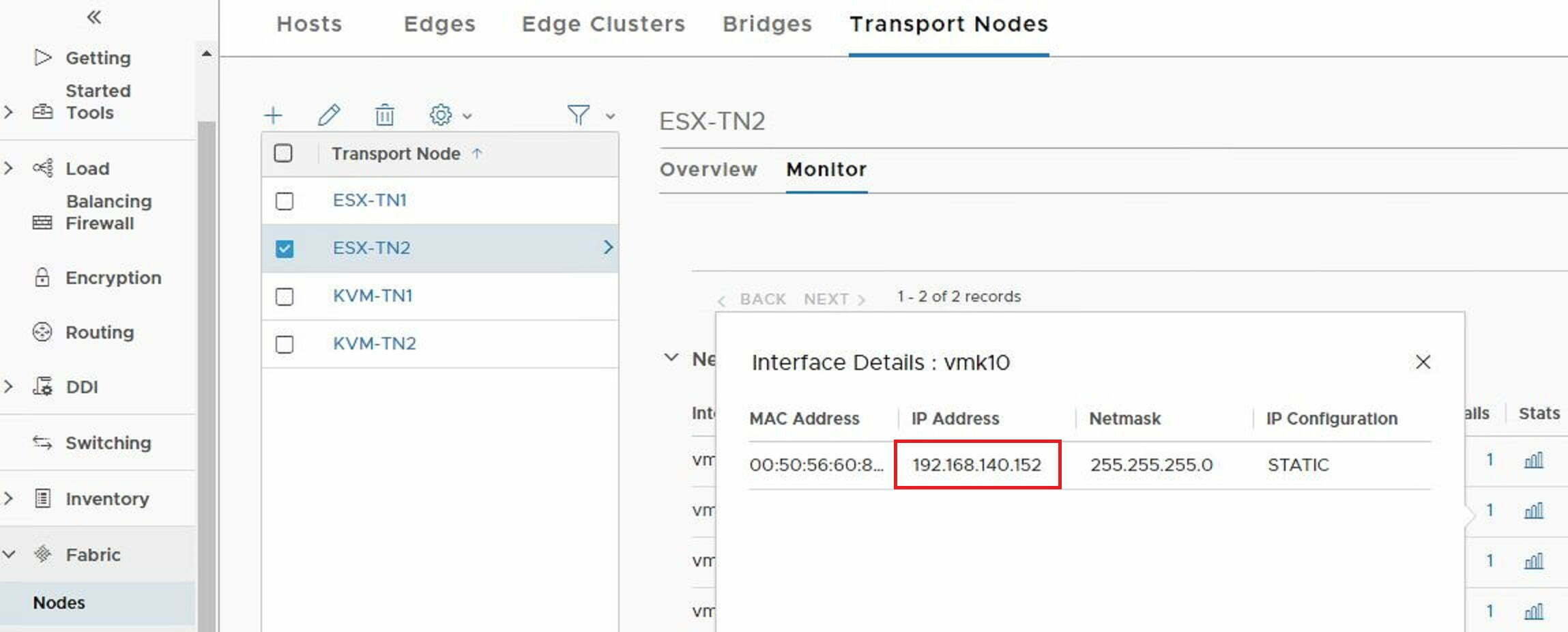Viewport: 1568px width, 632px height.
Task: Open the KVM-TN2 transport node link
Action: click(374, 343)
